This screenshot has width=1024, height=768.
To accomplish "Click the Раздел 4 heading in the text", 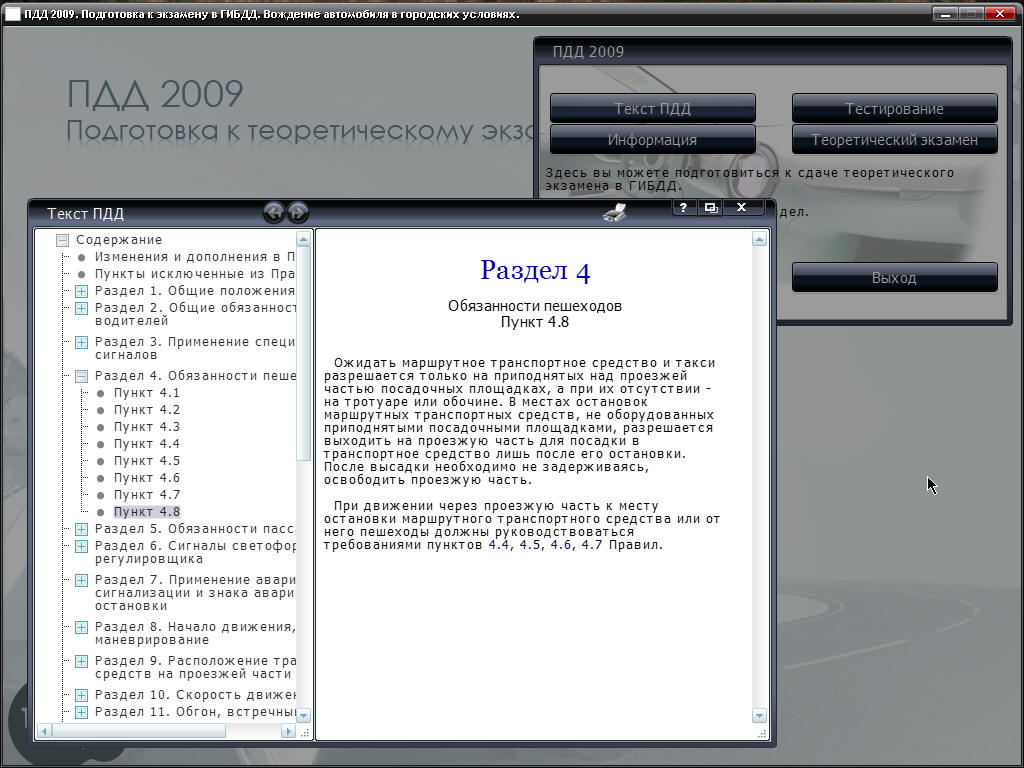I will click(535, 270).
